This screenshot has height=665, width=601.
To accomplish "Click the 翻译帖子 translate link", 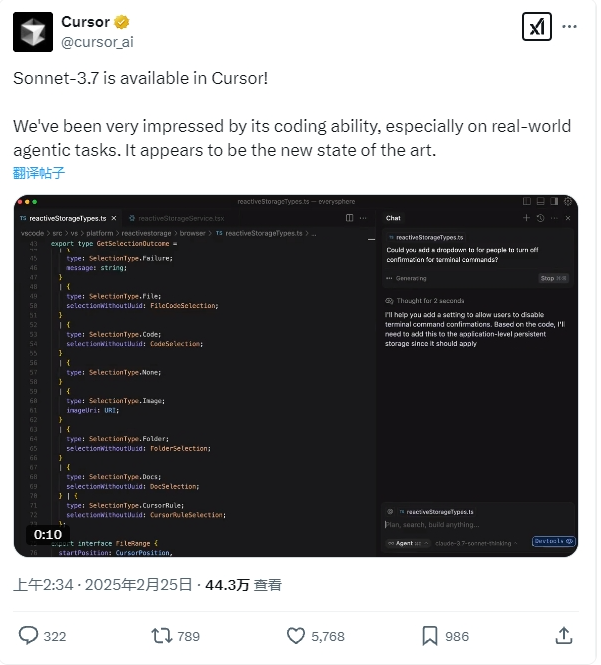I will point(39,173).
